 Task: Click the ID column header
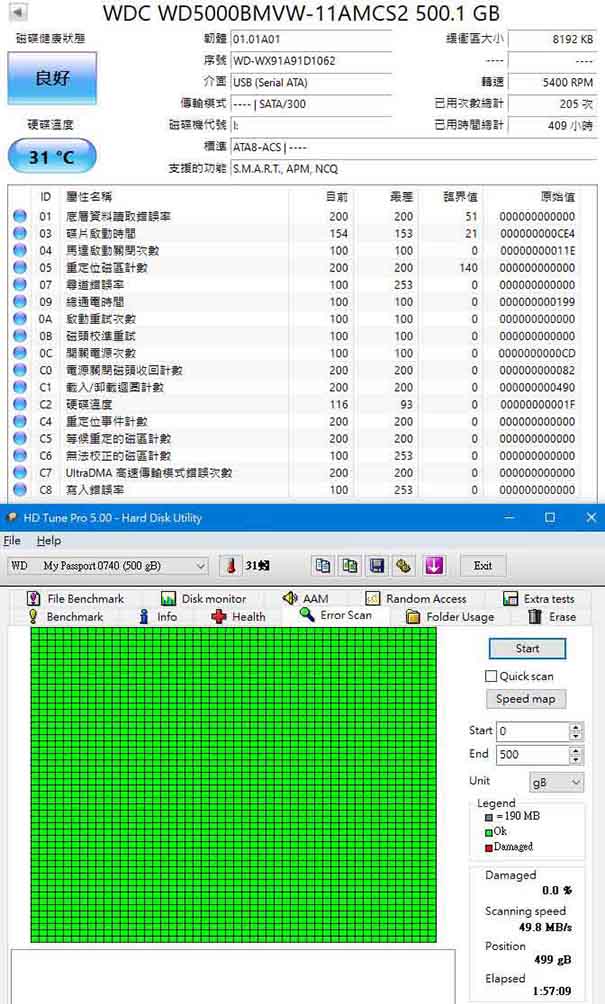pos(45,197)
